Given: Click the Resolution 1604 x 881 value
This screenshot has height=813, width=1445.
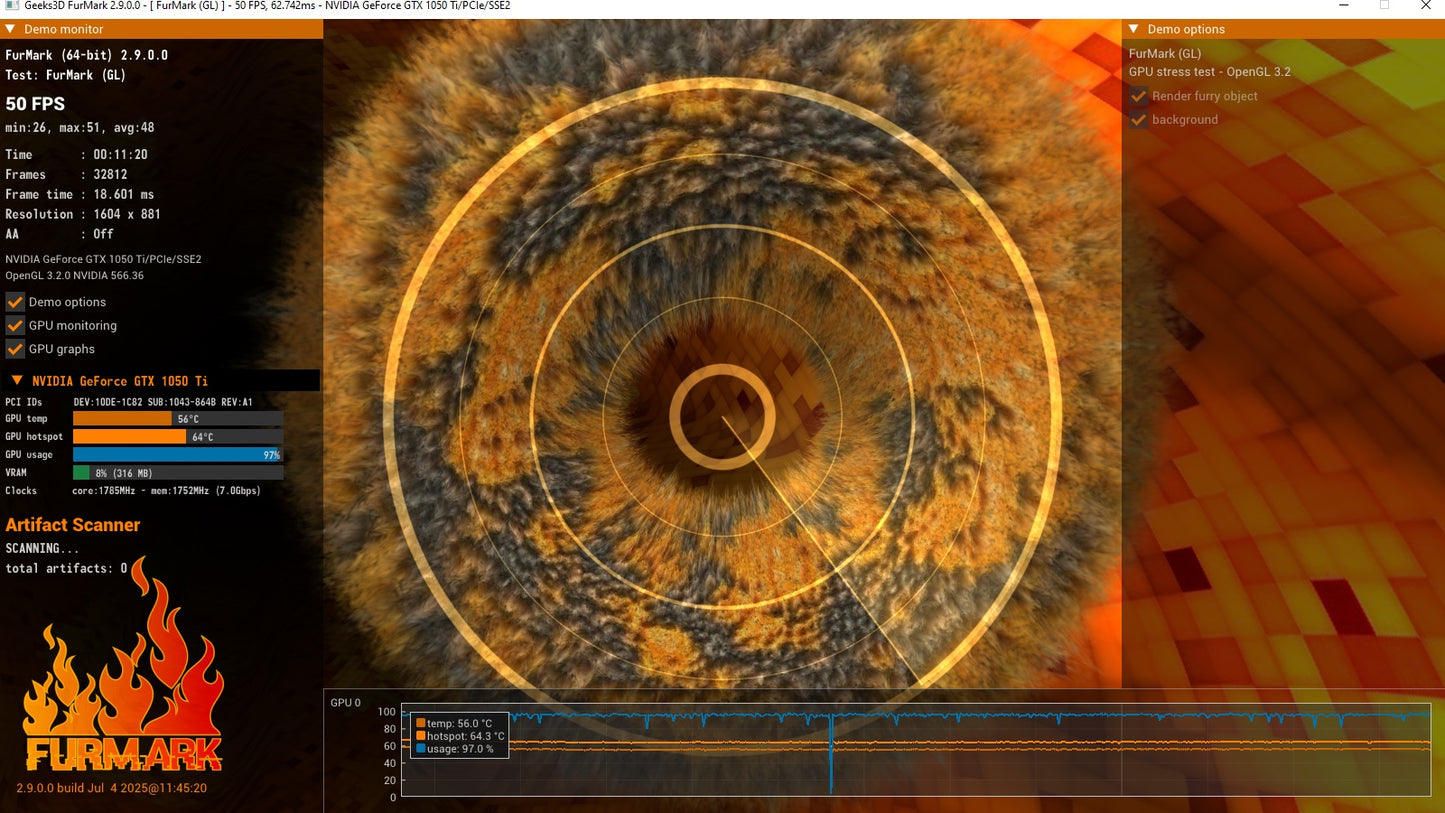Looking at the screenshot, I should tap(127, 215).
